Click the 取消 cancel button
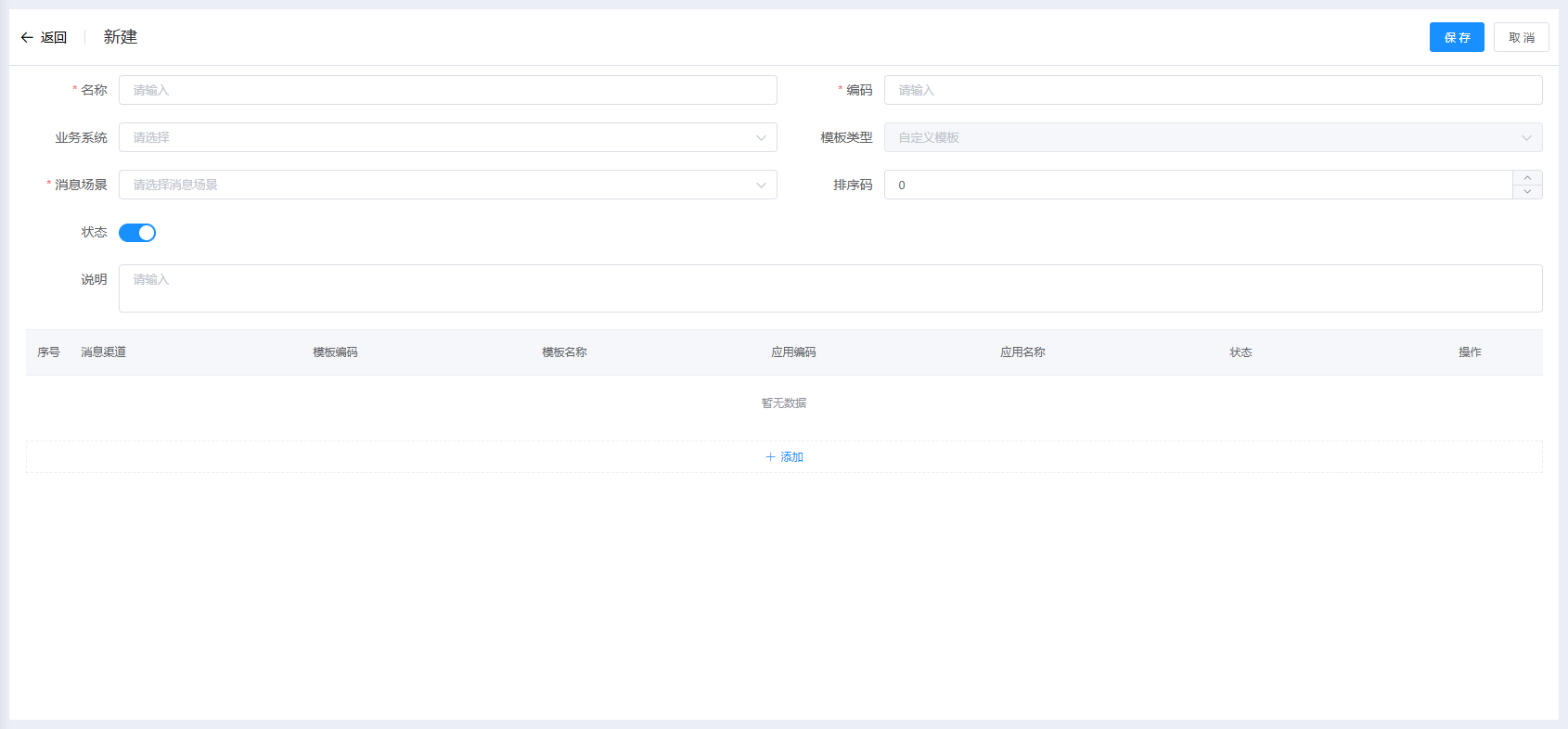Image resolution: width=1568 pixels, height=729 pixels. click(x=1521, y=37)
